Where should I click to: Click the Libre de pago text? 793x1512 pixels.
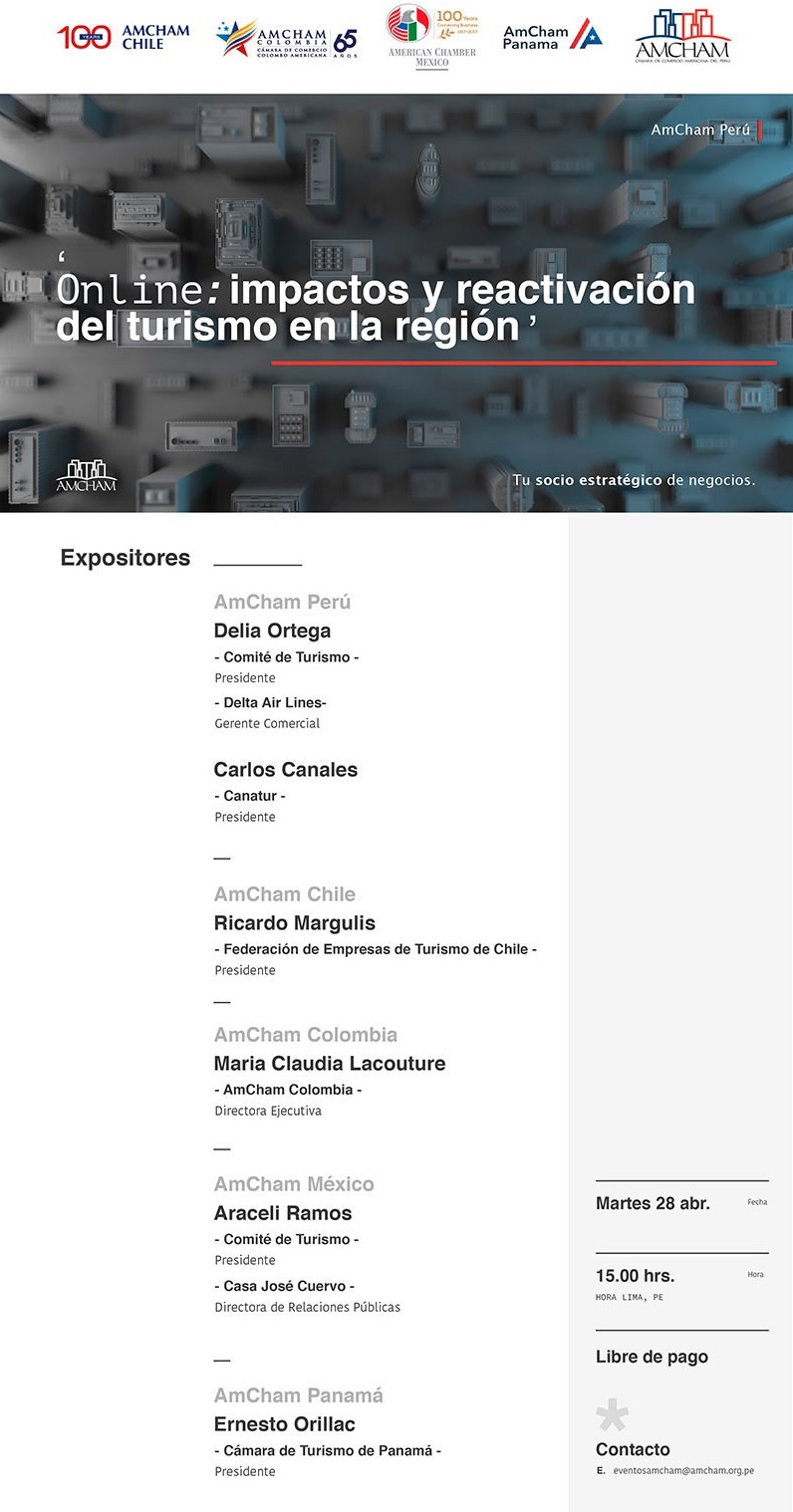coord(652,1357)
